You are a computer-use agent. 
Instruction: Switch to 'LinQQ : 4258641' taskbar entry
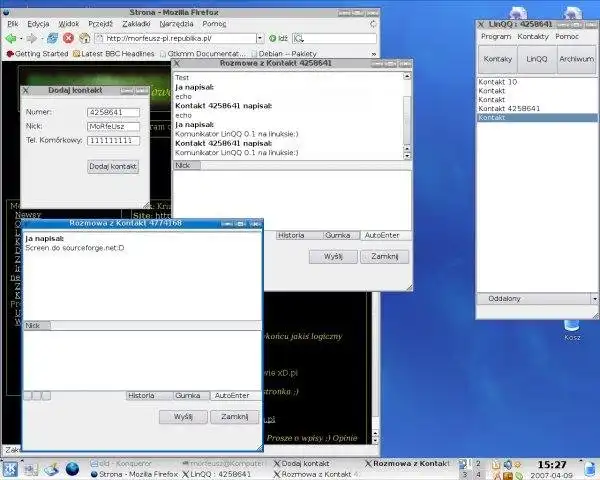[x=217, y=474]
